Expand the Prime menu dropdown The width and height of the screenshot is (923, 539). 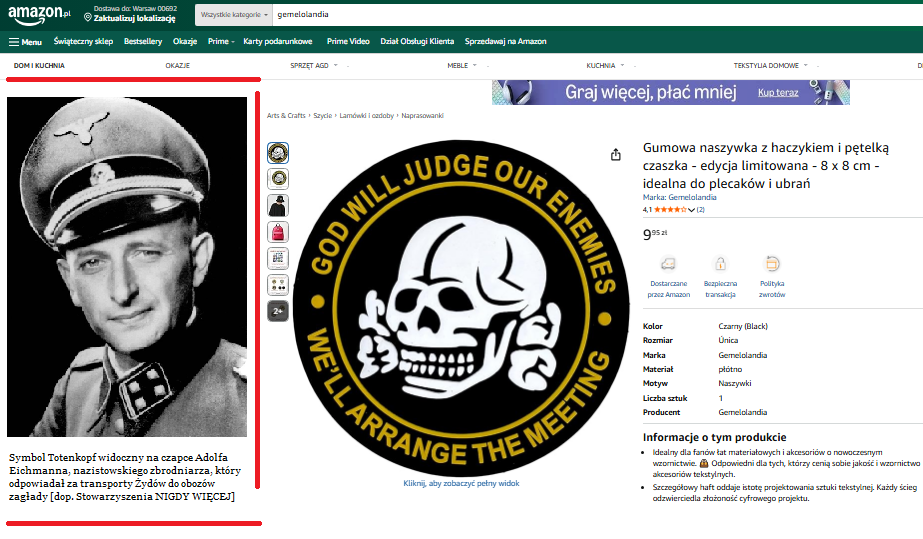[221, 42]
